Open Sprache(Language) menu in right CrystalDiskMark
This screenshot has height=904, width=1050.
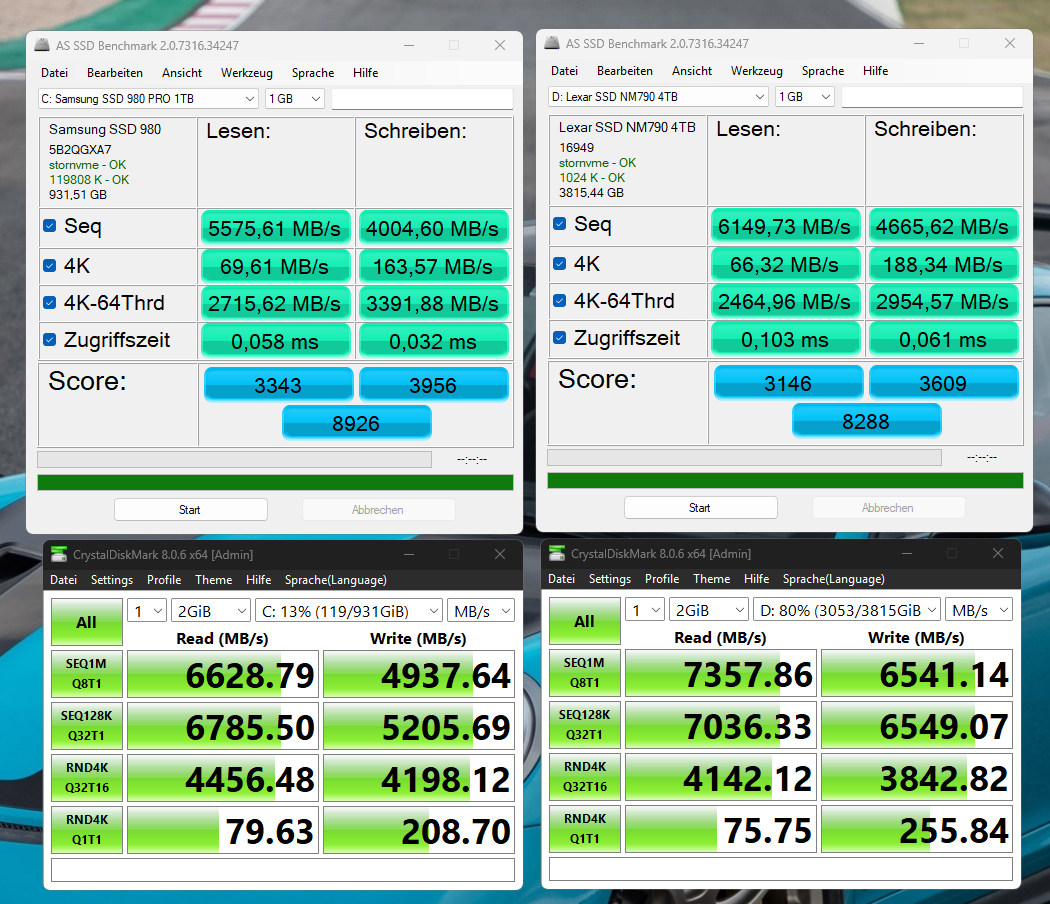pyautogui.click(x=834, y=579)
